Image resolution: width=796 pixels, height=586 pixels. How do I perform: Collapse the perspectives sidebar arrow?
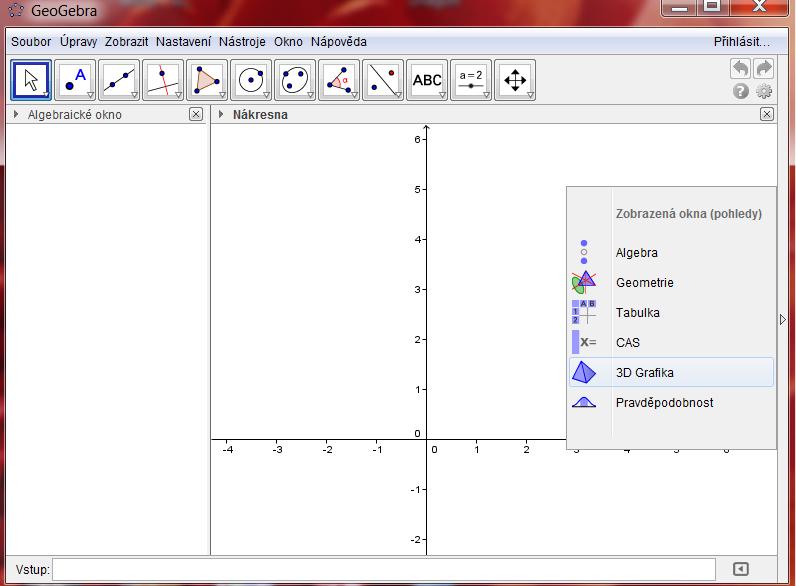pyautogui.click(x=782, y=319)
